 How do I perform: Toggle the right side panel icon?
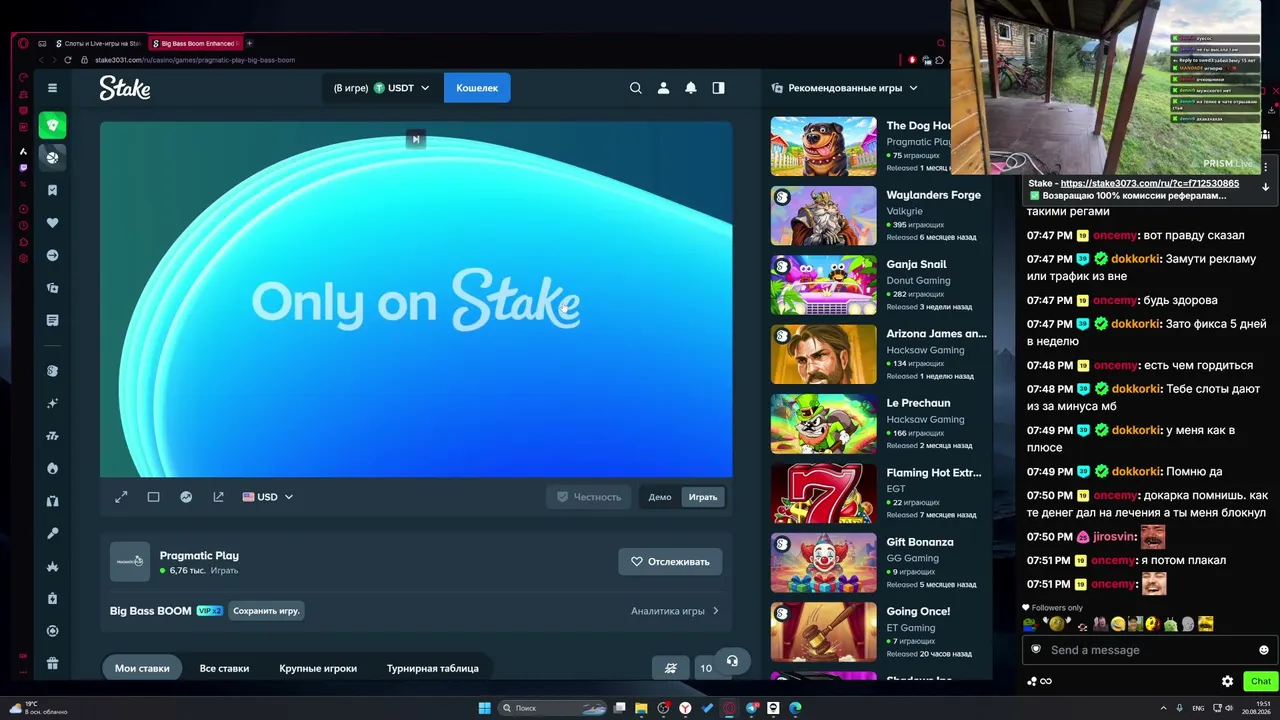pyautogui.click(x=718, y=88)
